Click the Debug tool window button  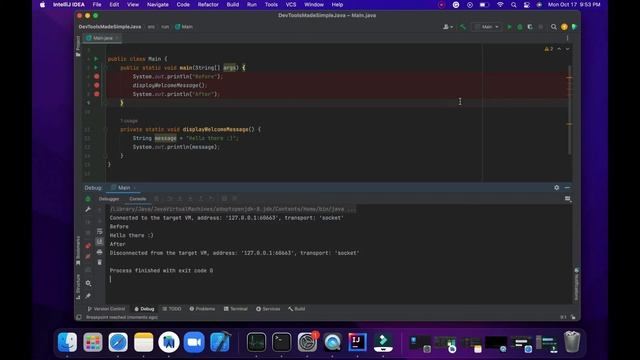[144, 309]
